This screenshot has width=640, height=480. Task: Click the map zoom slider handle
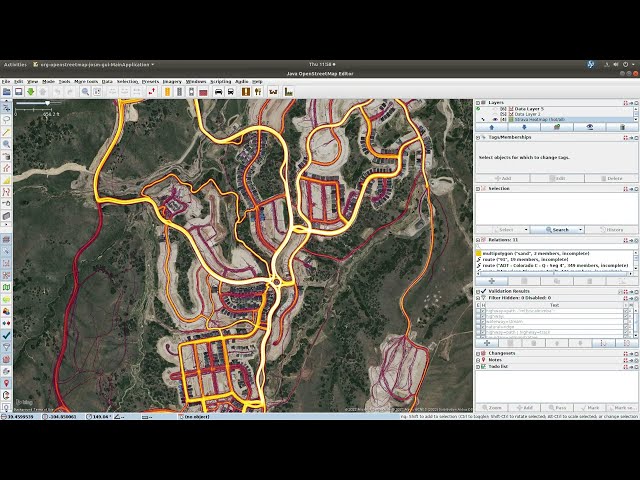(47, 103)
